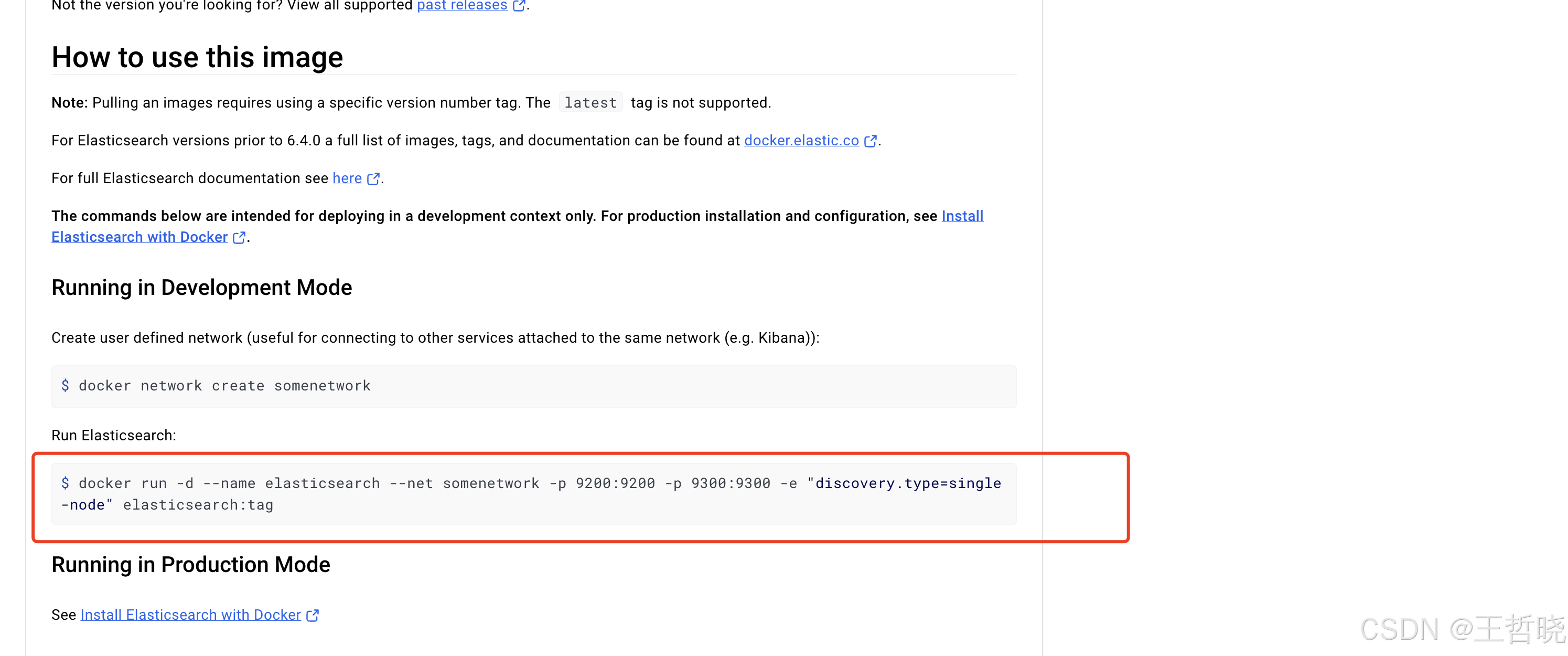Click external-link icon after docker.elastic.co
Screen dimensions: 1568x656
click(x=871, y=141)
